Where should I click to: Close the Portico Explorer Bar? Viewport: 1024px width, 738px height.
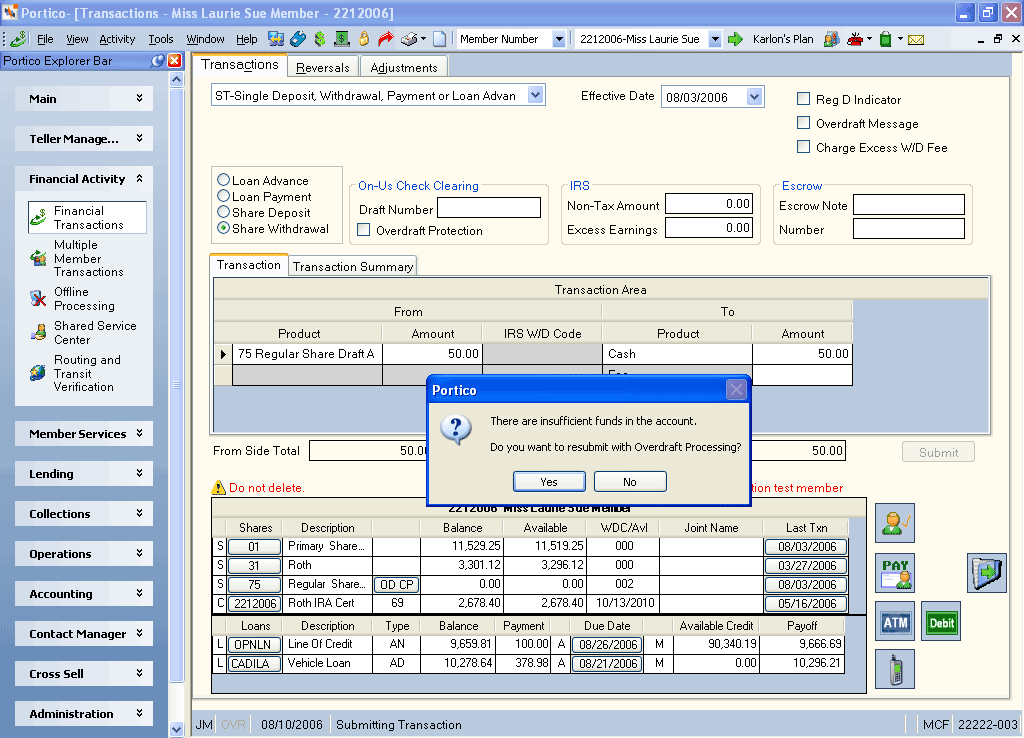tap(174, 61)
